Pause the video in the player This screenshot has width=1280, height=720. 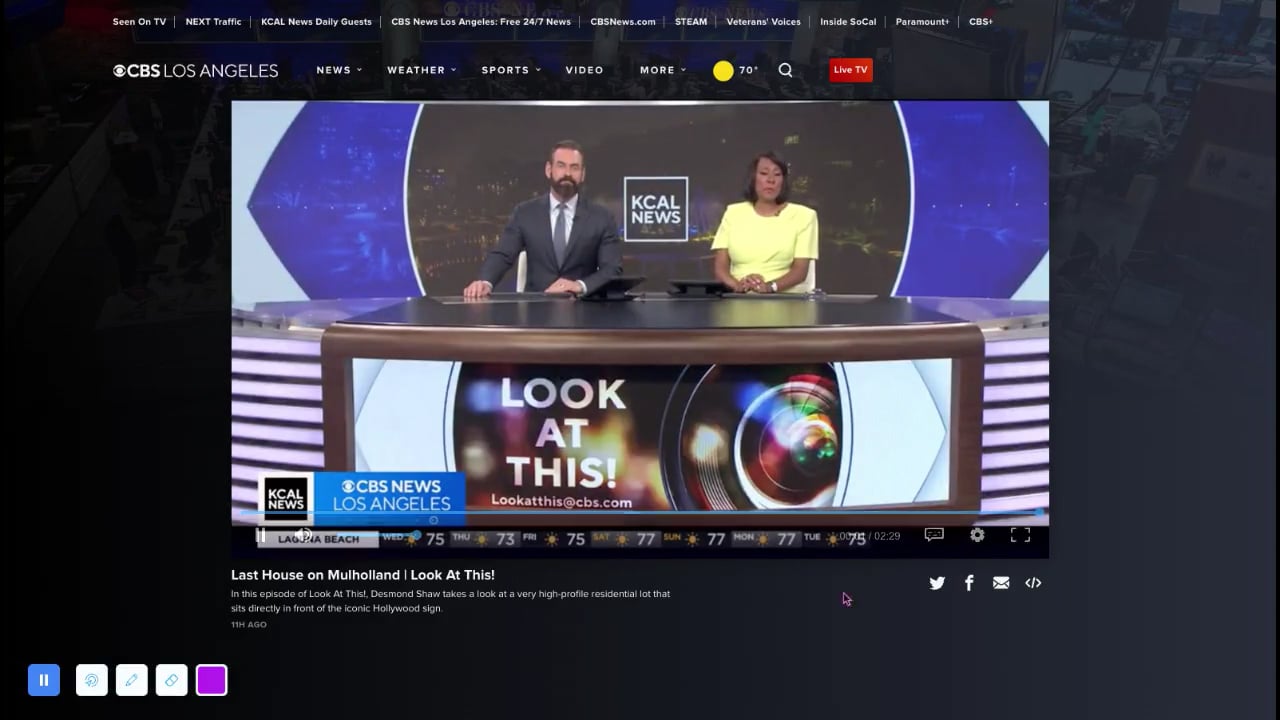point(261,535)
